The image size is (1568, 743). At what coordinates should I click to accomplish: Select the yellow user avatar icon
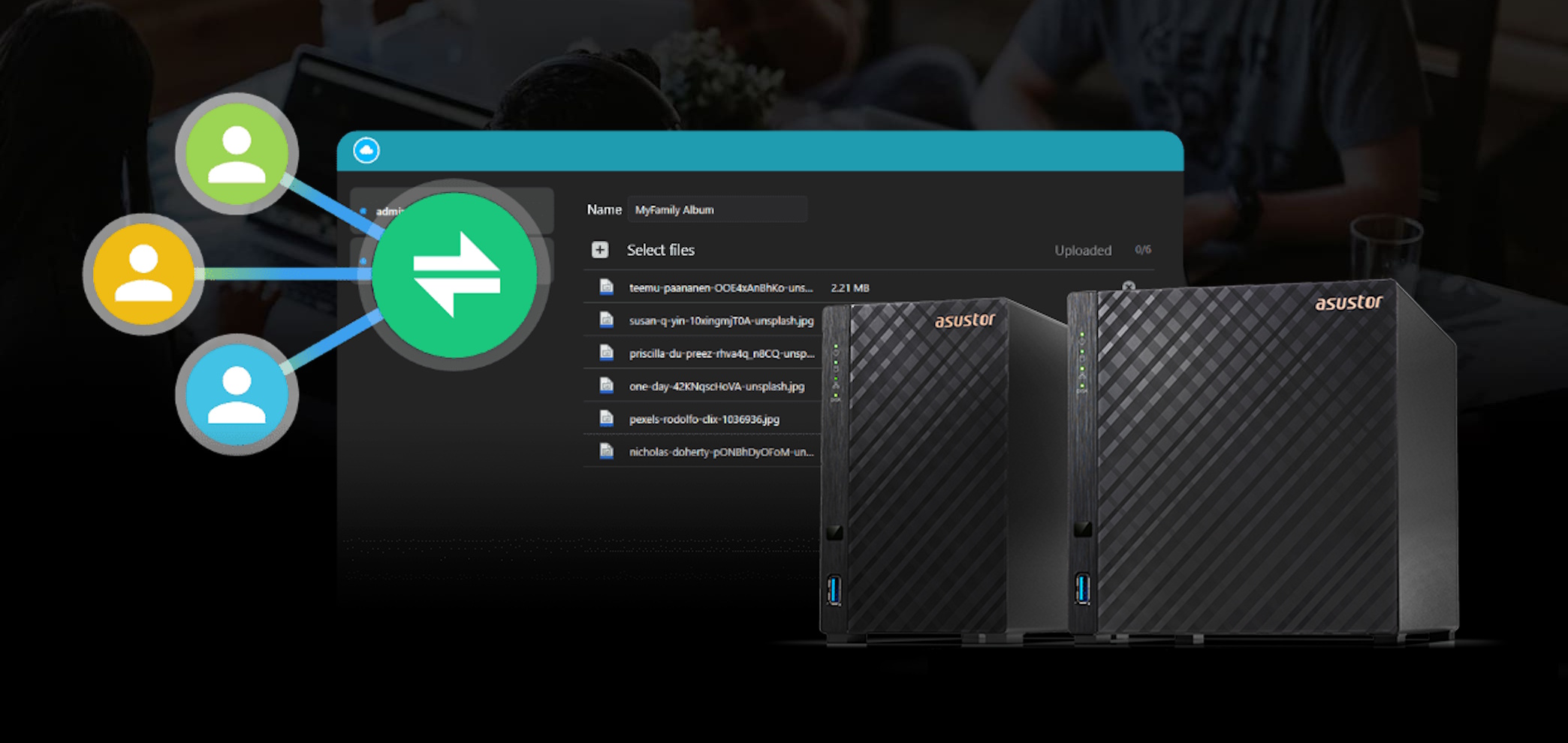pos(143,274)
